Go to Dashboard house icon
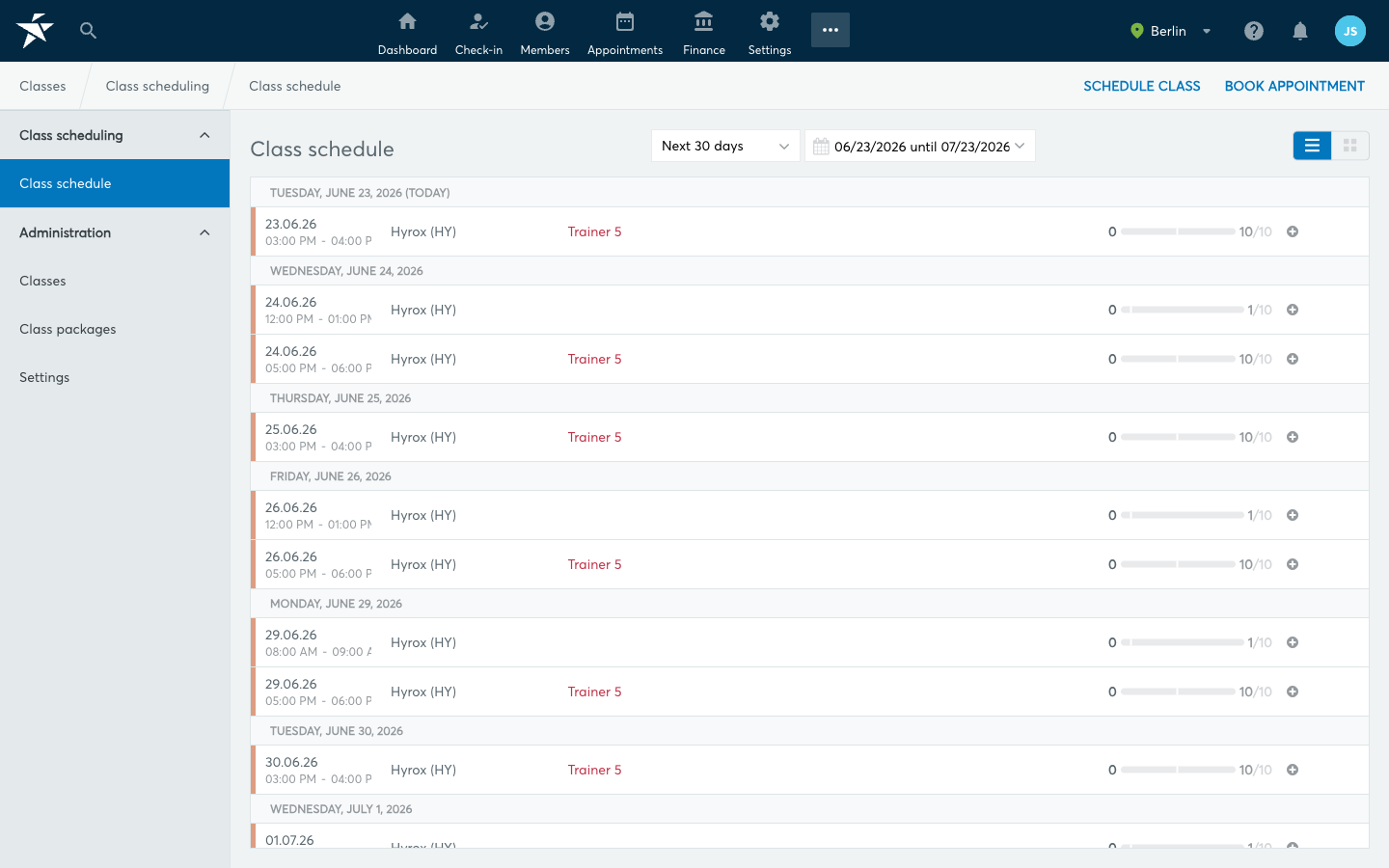Screen dimensions: 1389x868 point(407,21)
